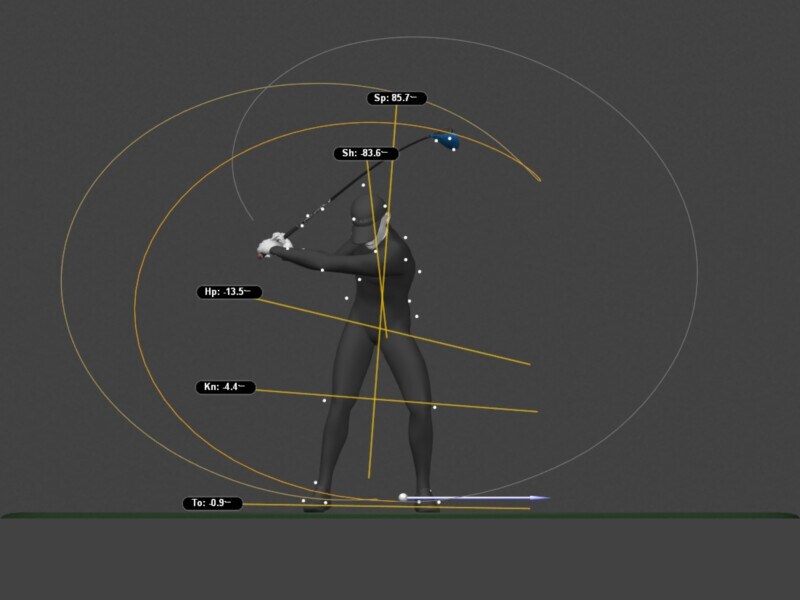The height and width of the screenshot is (600, 800).
Task: Click the golfer's foot closest to To label
Action: 316,503
